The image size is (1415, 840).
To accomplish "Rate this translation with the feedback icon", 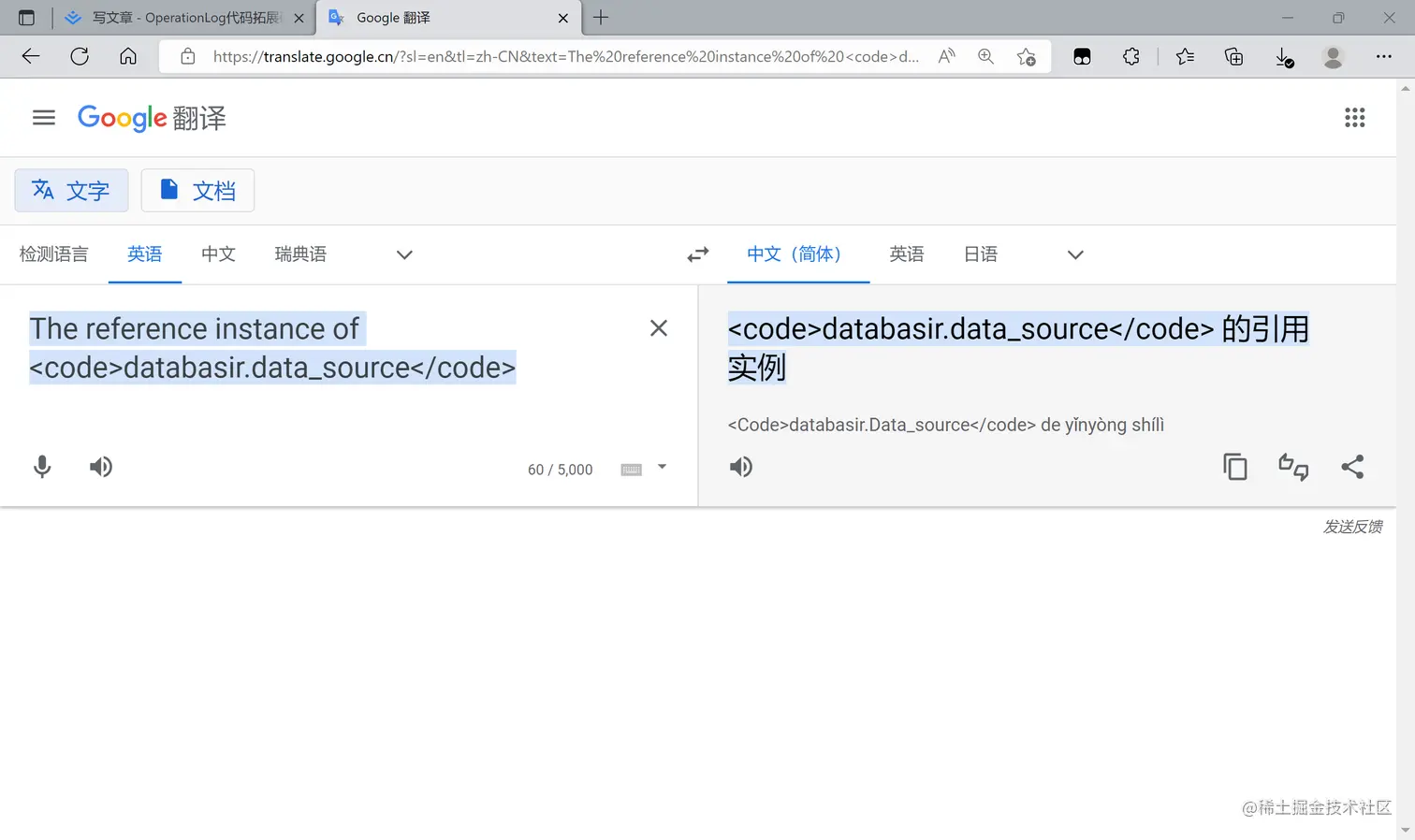I will (x=1293, y=467).
